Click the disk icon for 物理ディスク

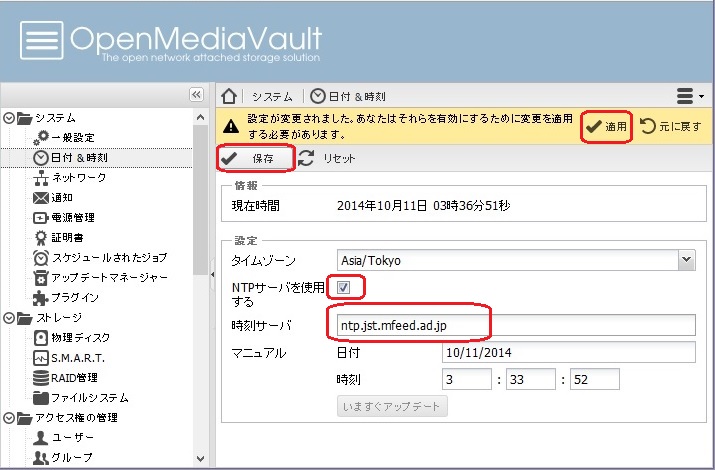41,338
